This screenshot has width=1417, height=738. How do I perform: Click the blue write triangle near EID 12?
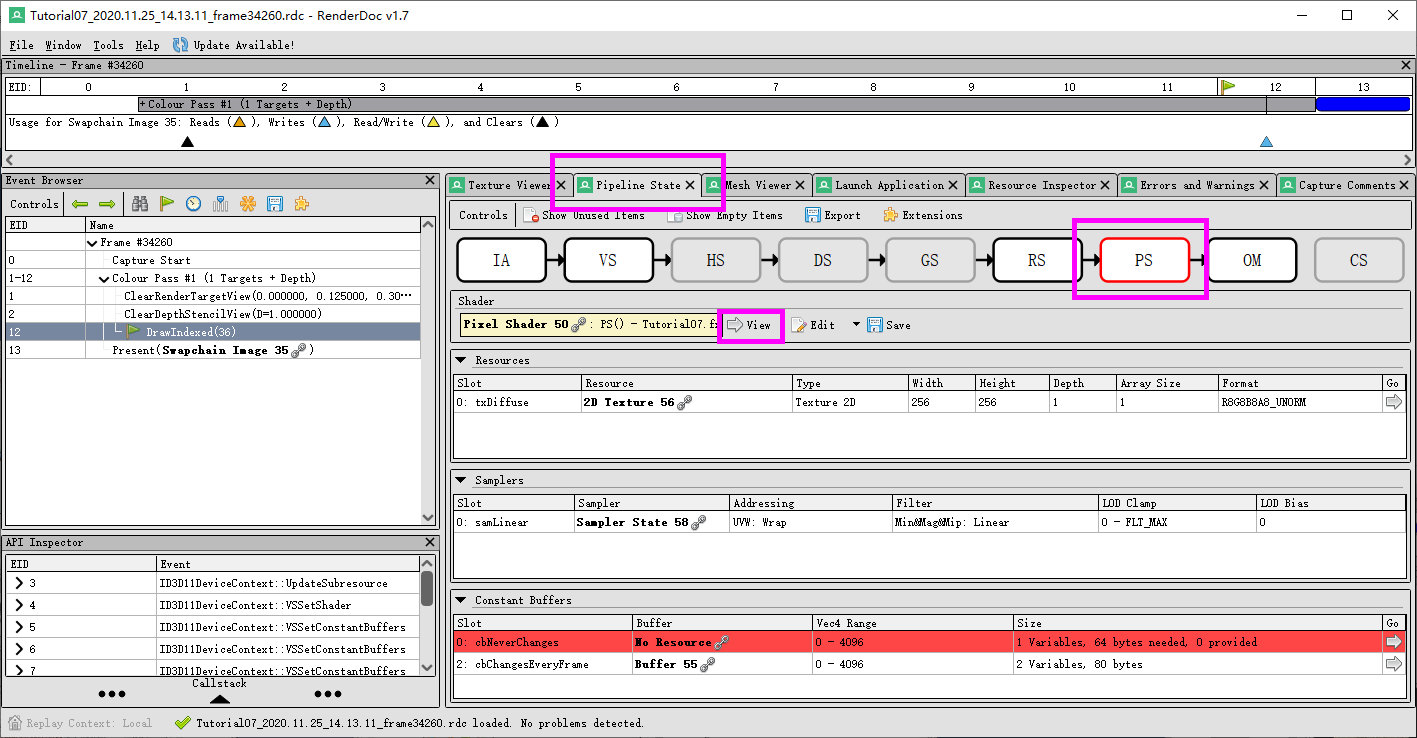pyautogui.click(x=1266, y=142)
